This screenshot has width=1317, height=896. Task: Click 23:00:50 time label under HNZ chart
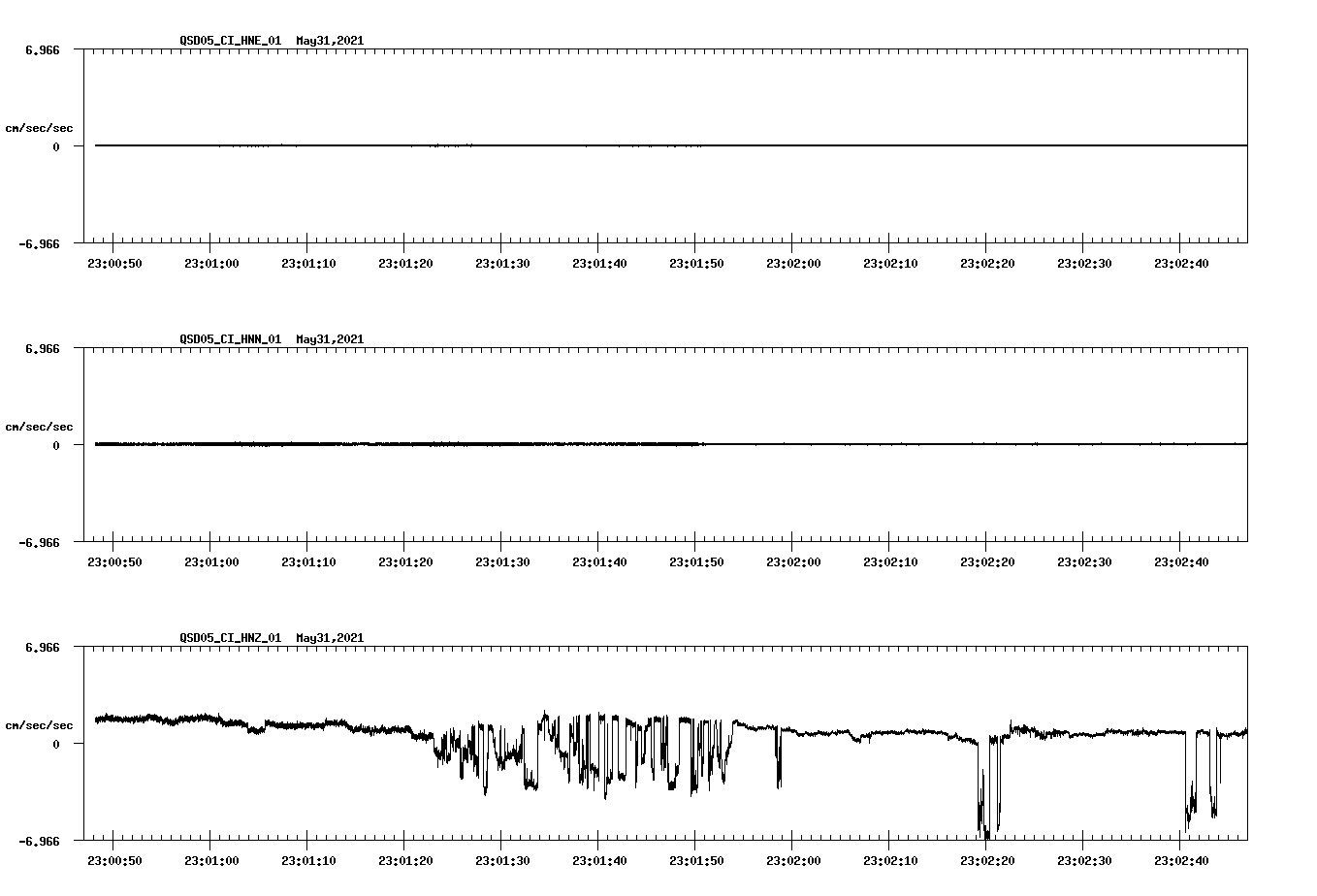tap(114, 861)
